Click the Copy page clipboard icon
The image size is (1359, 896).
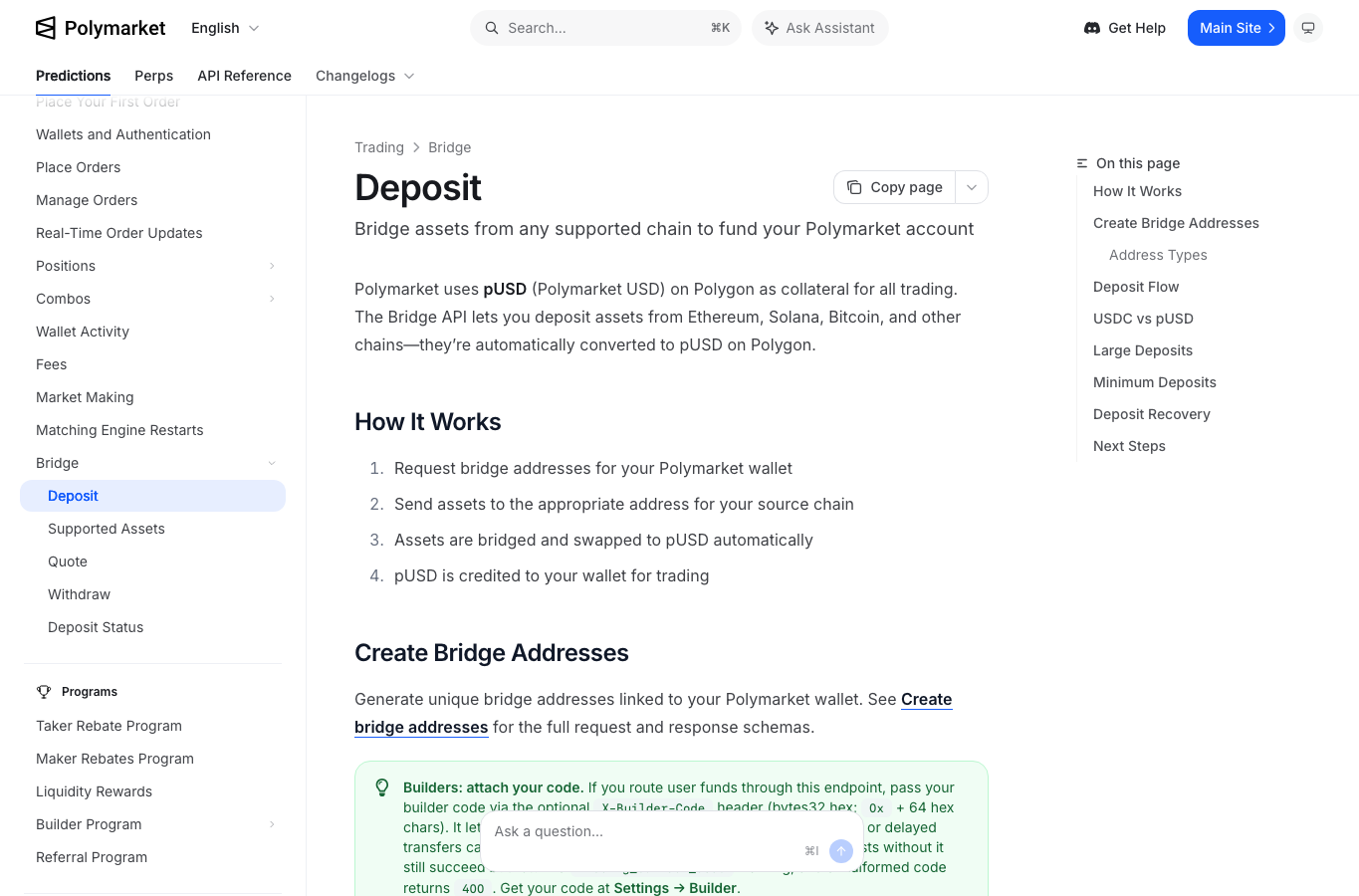[x=854, y=187]
